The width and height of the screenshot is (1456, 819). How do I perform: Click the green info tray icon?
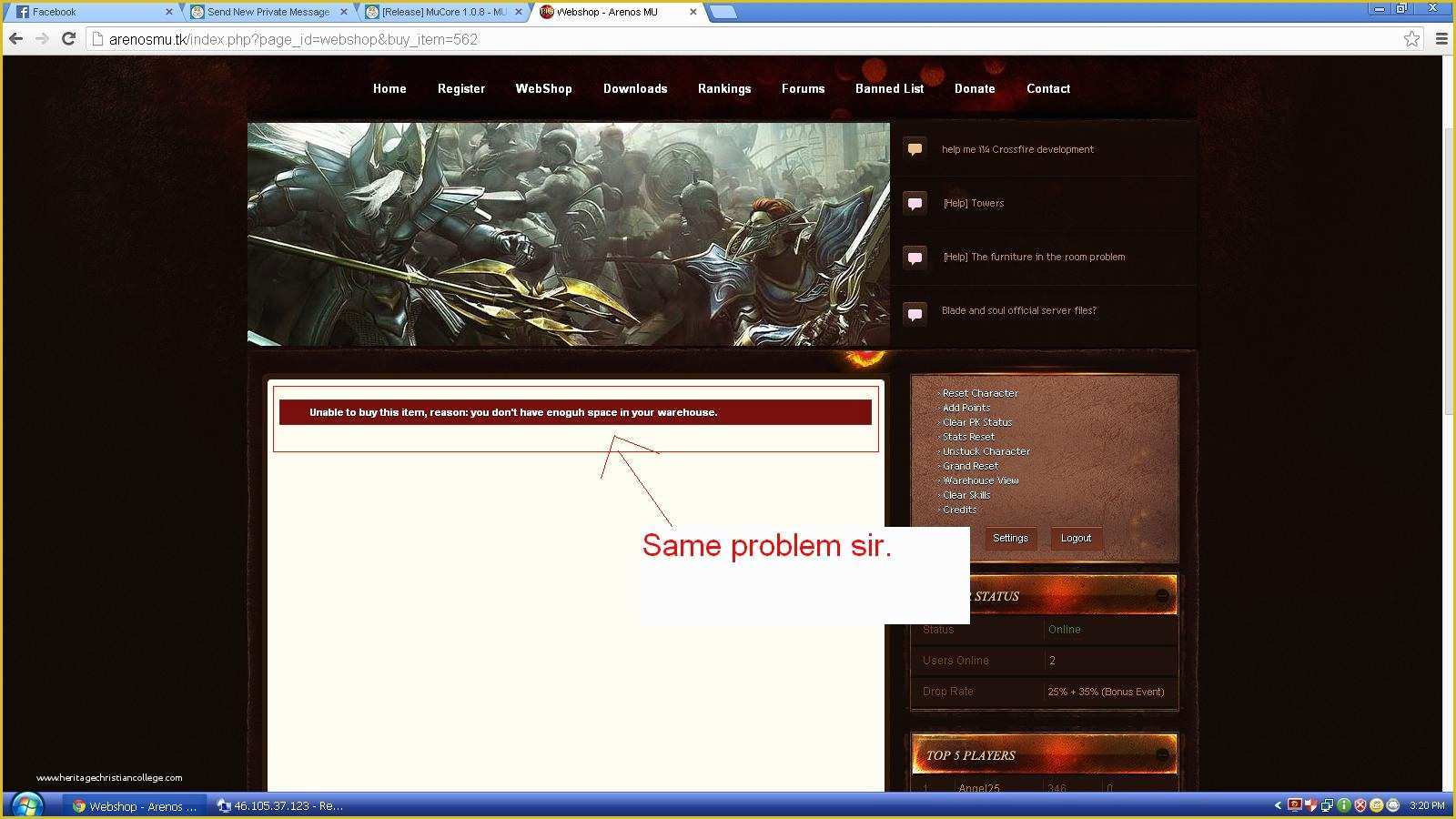[x=1344, y=805]
